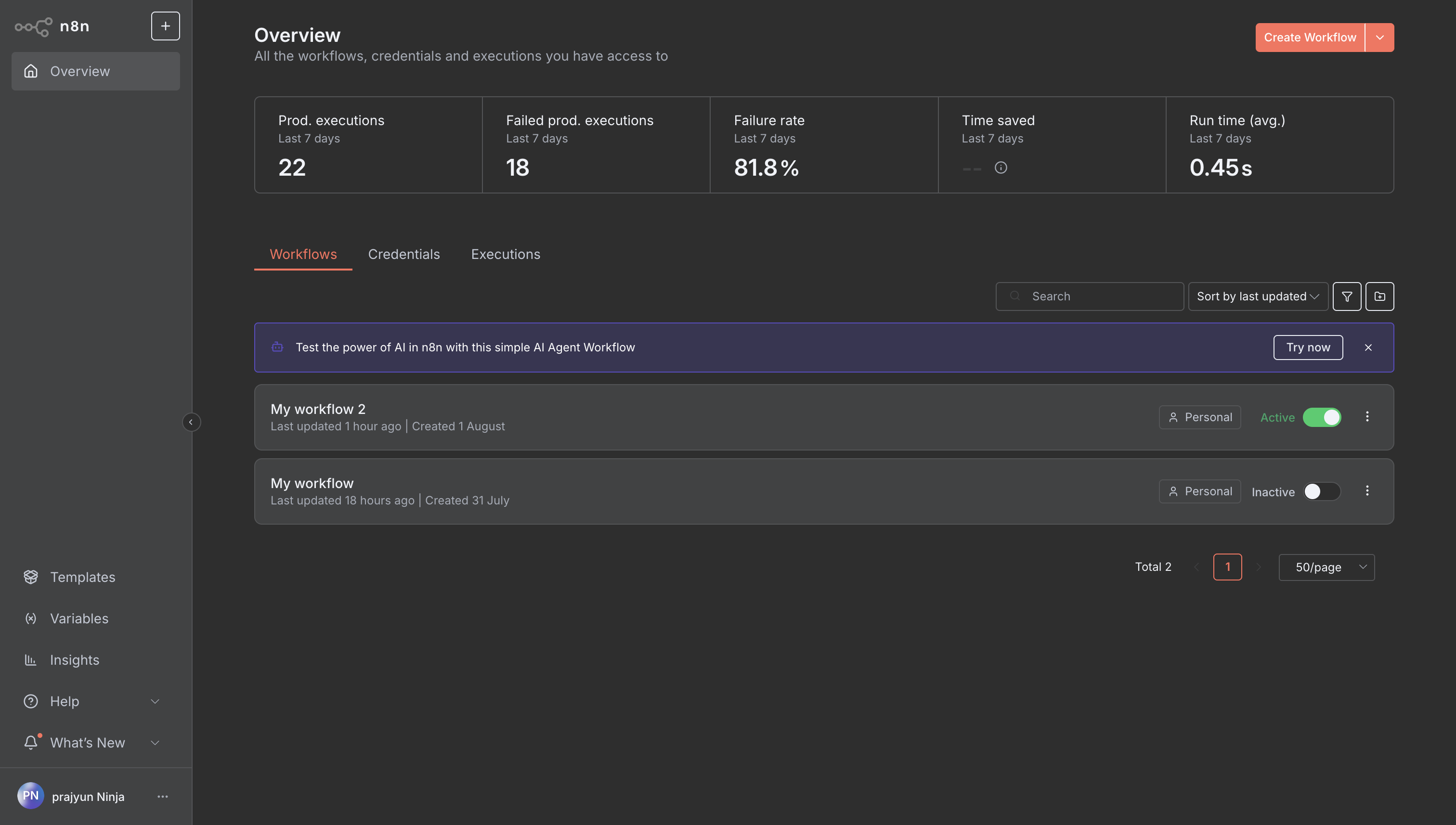Click the Failure rate stat card

[824, 145]
